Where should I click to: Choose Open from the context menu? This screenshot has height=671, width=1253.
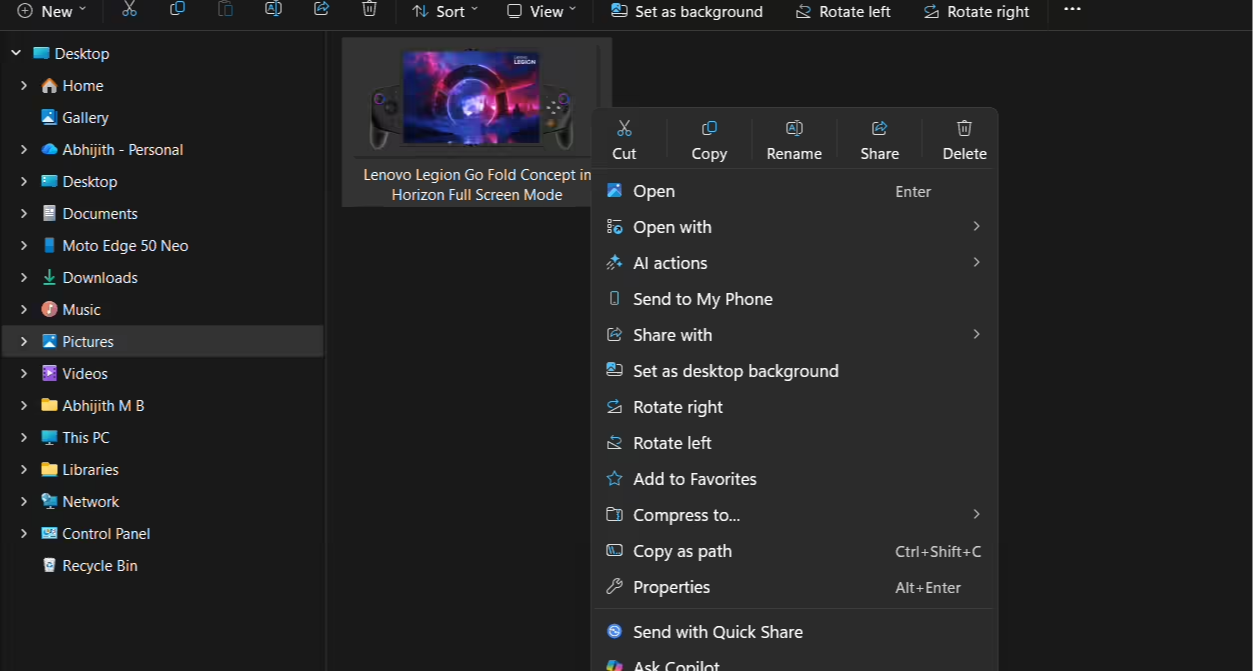pos(794,191)
